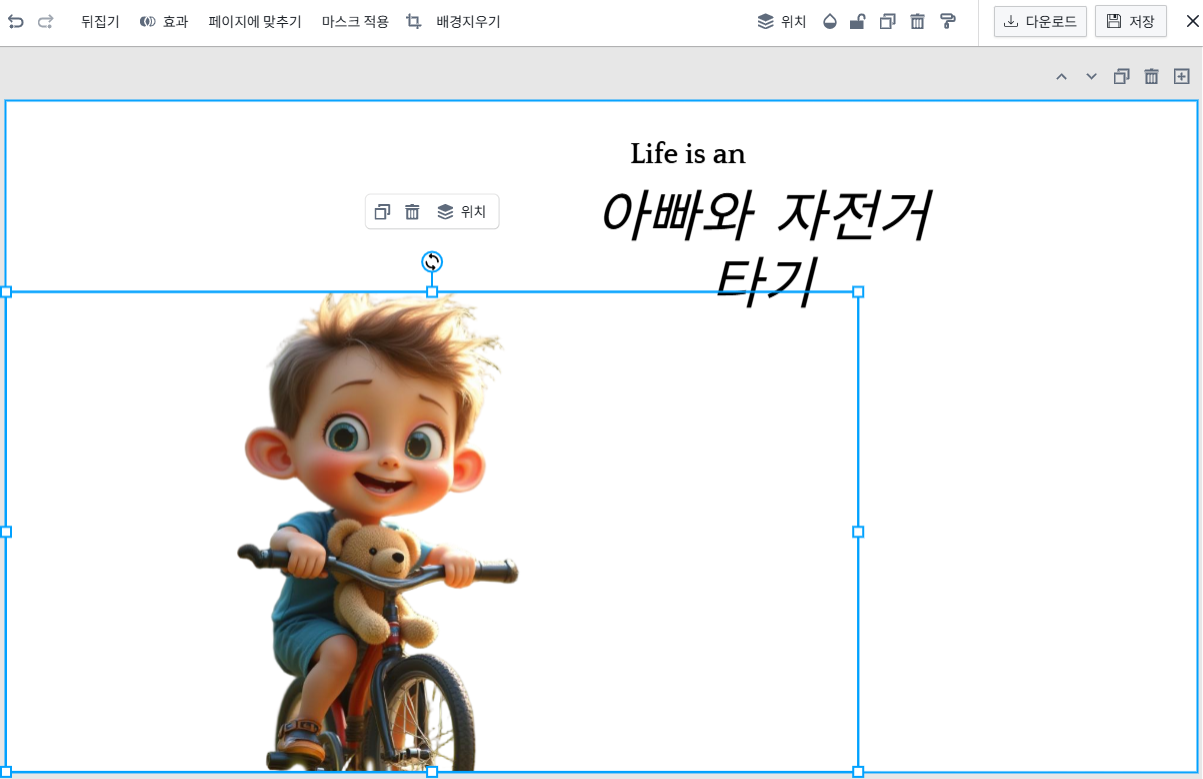Move to previous page with up chevron
Screen dimensions: 1203x779
point(1062,76)
